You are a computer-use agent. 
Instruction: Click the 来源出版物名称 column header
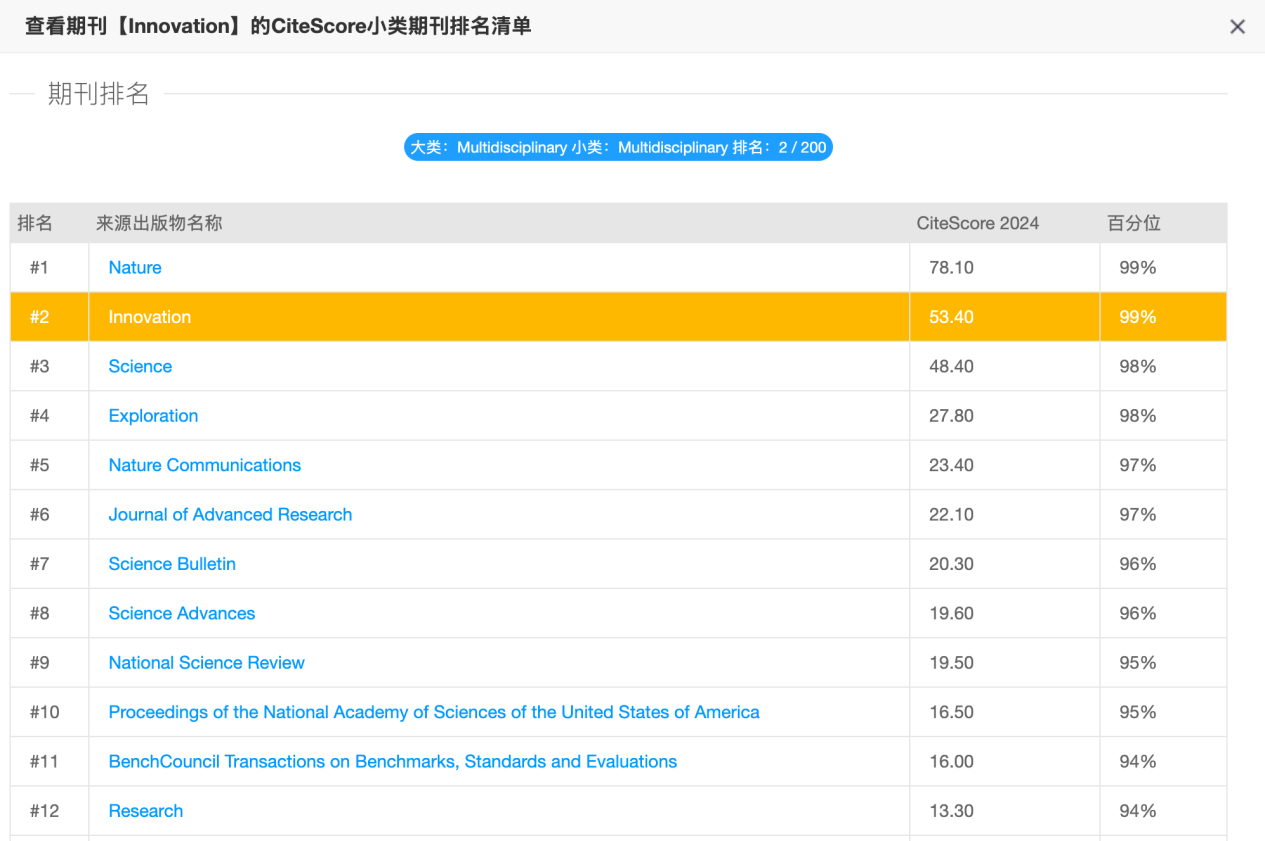pyautogui.click(x=159, y=224)
